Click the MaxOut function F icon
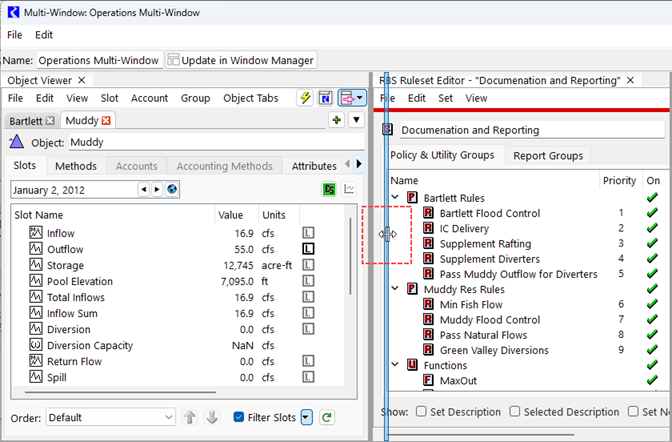Viewport: 672px width, 442px height. point(428,380)
